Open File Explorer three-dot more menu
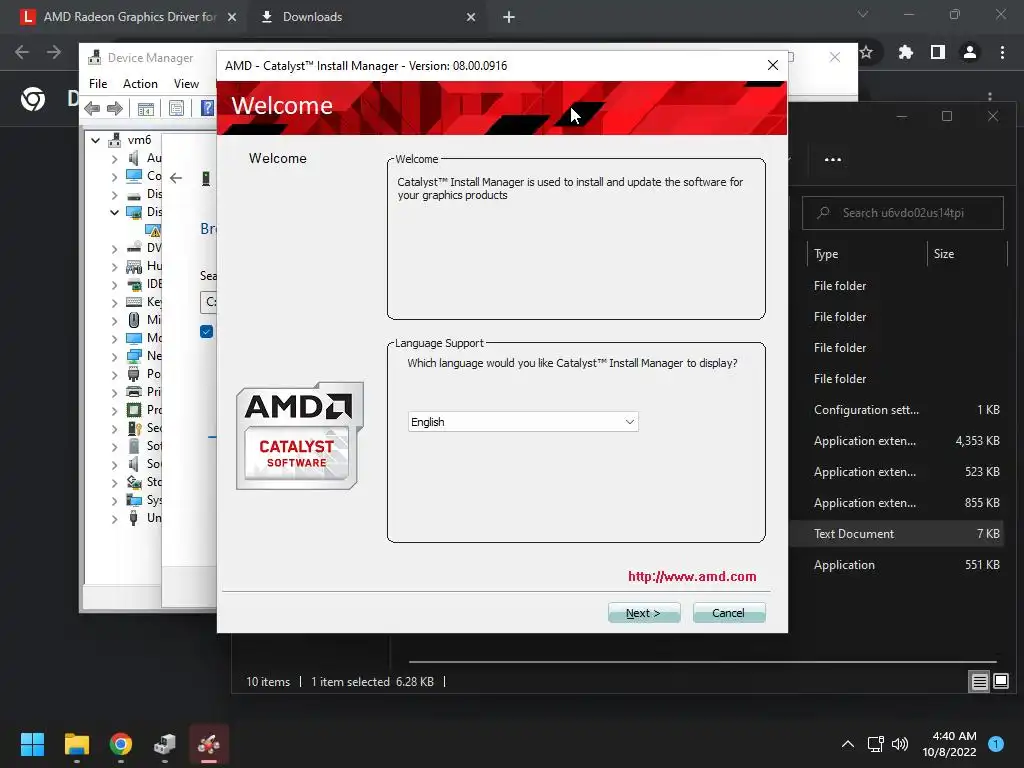1024x768 pixels. 833,159
